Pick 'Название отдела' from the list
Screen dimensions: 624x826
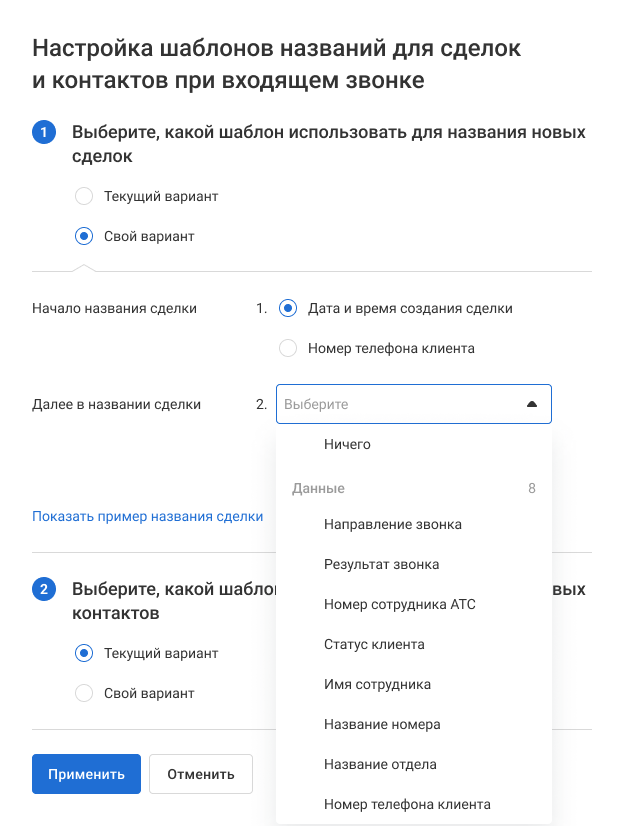click(x=380, y=764)
